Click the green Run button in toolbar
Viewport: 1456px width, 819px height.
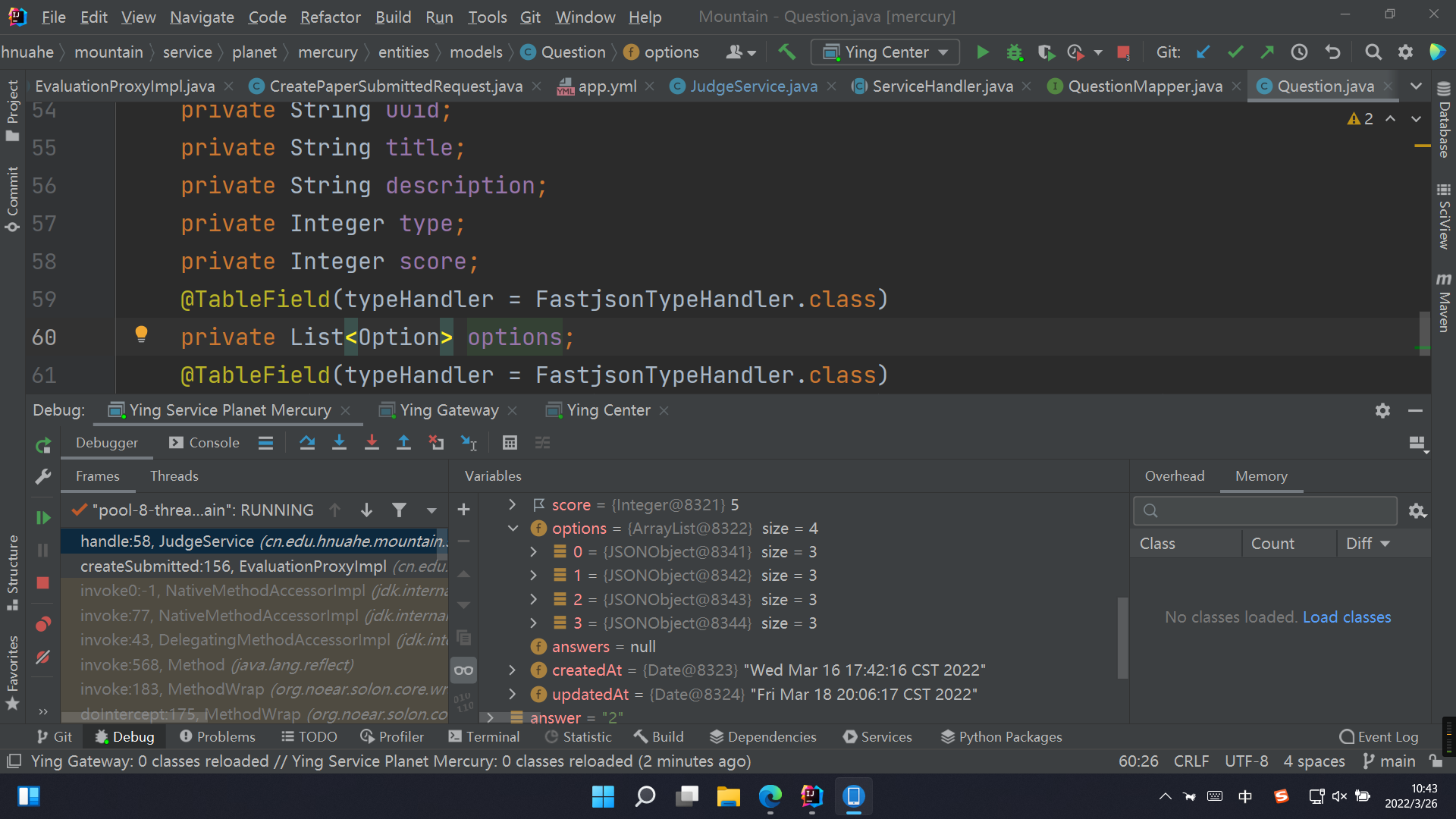(x=982, y=52)
